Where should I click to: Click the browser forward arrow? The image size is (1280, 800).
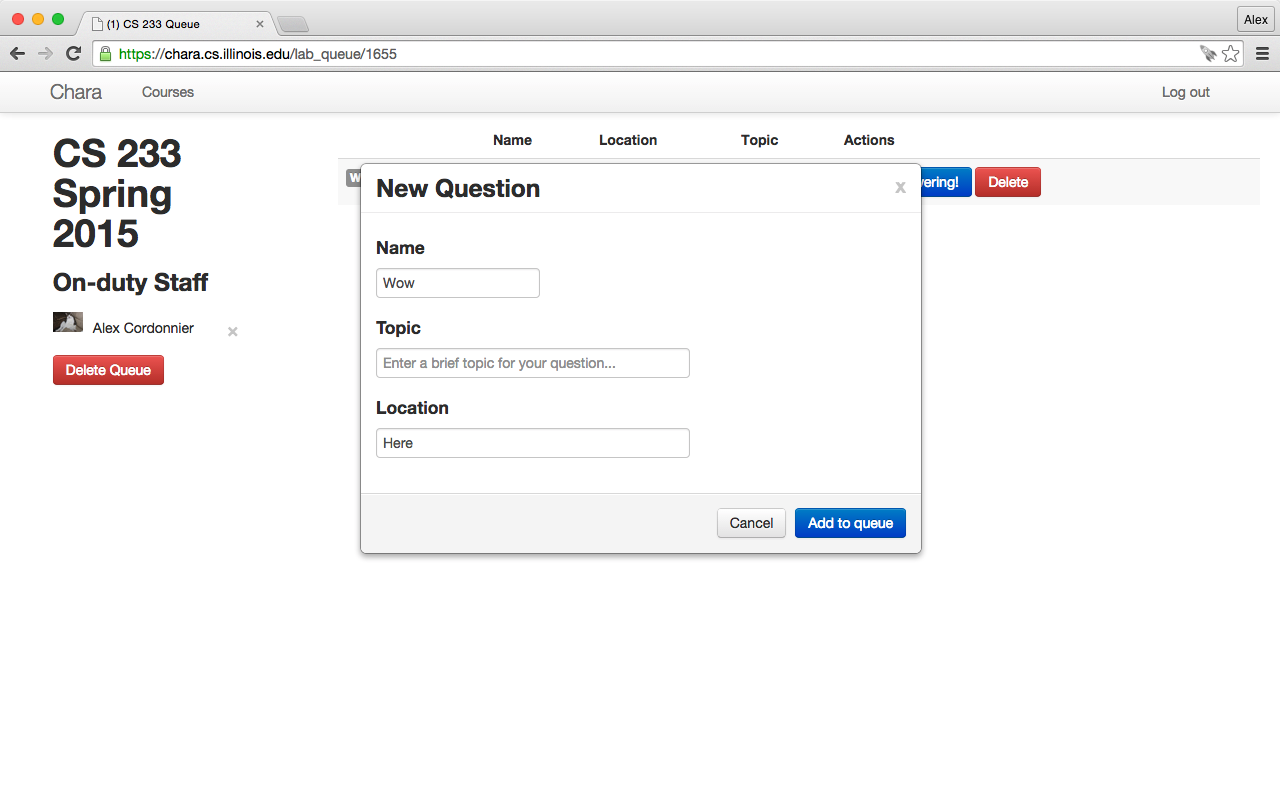pos(45,54)
